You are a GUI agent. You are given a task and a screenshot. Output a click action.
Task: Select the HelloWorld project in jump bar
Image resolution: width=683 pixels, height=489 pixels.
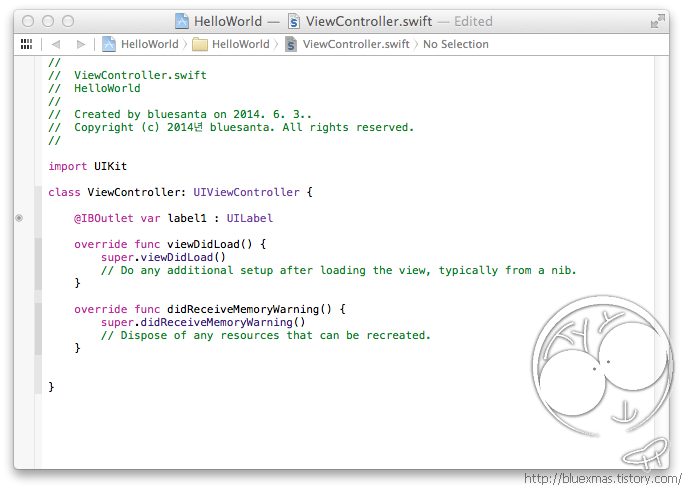[x=140, y=44]
